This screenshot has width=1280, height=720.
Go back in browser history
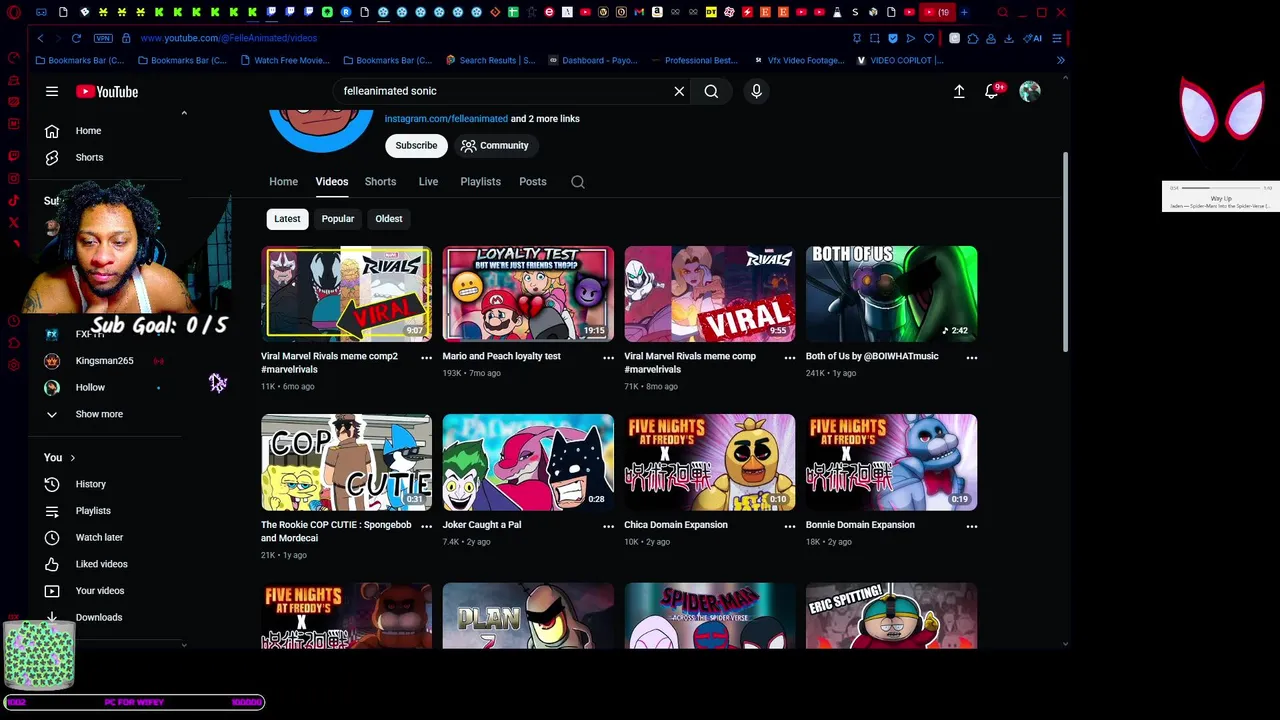pos(41,38)
